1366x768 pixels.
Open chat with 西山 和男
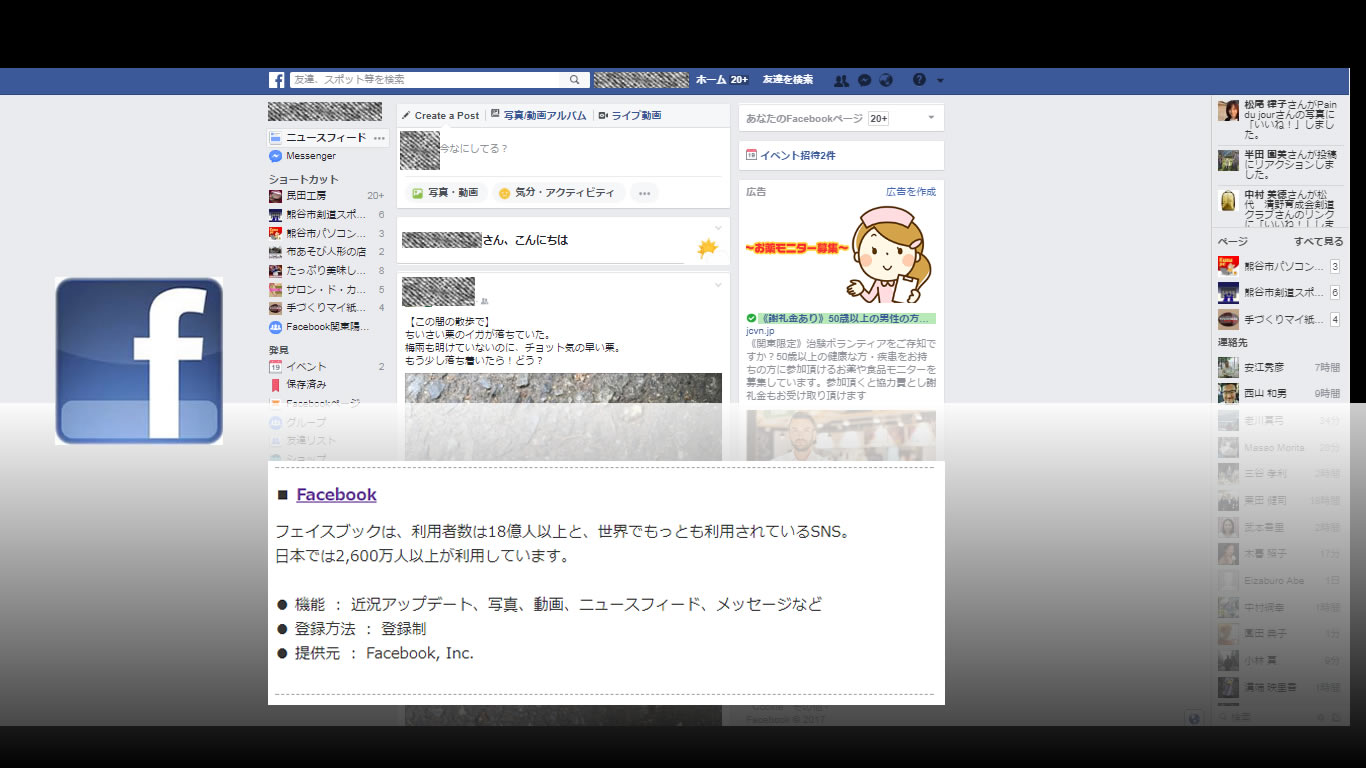[x=1279, y=394]
